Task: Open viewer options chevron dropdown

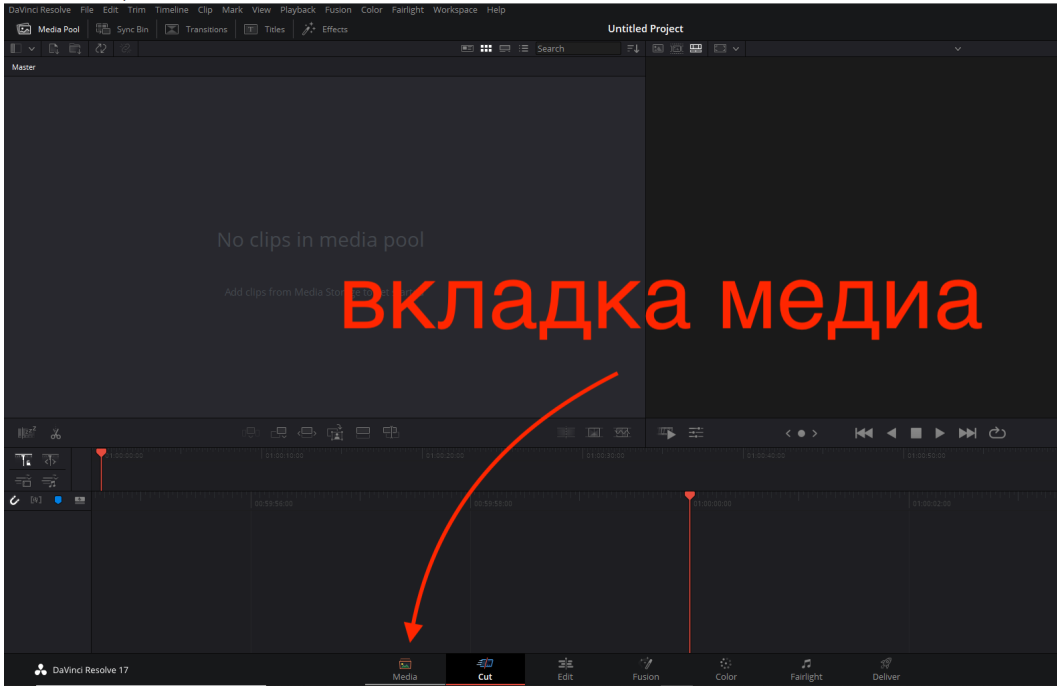Action: tap(735, 49)
